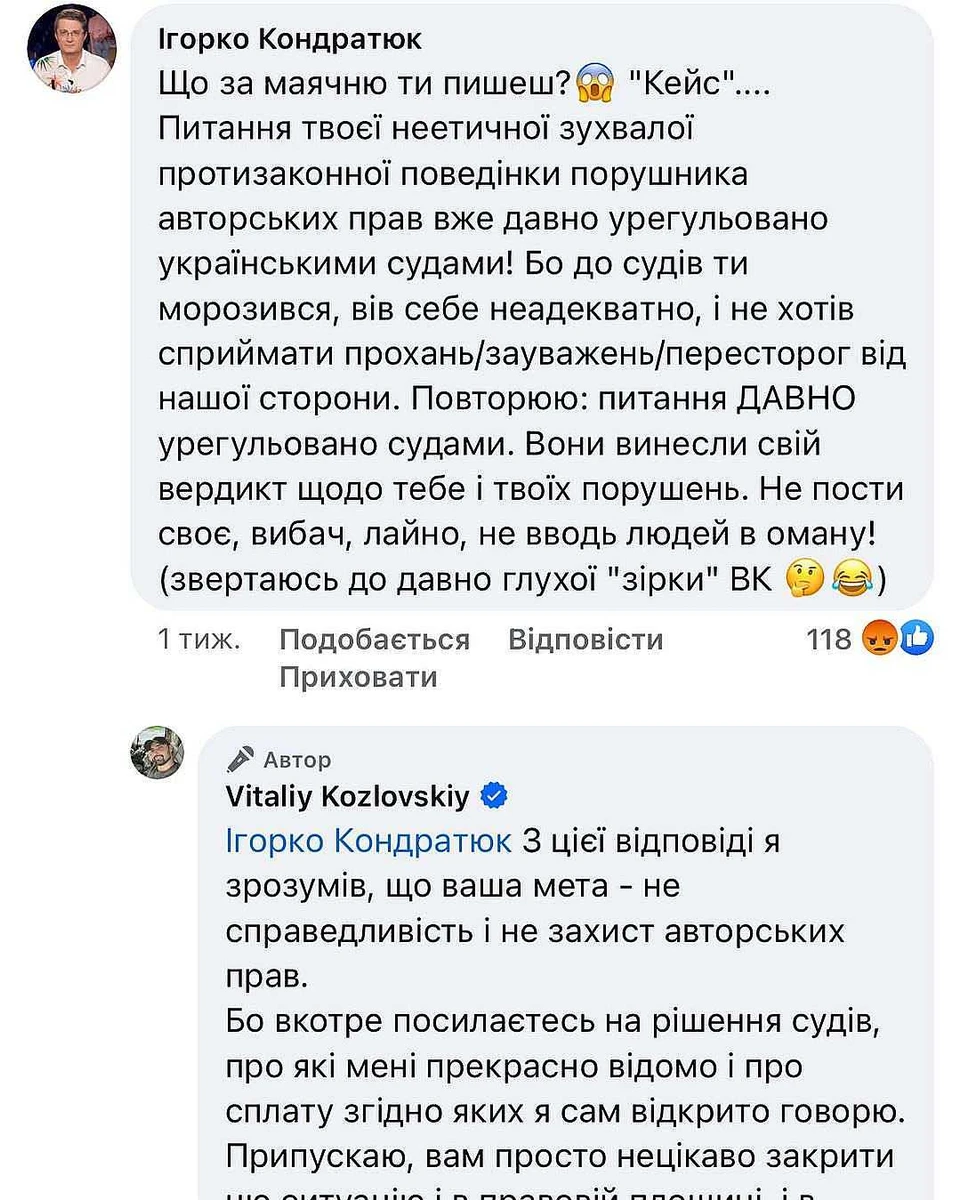
Task: Click the author name Vitaliy Kozlovskiy
Action: (x=352, y=795)
